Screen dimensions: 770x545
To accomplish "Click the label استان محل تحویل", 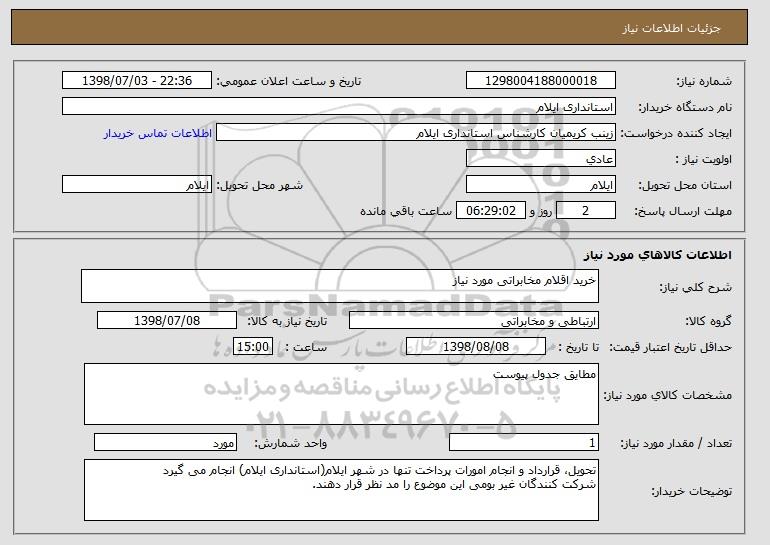I will tap(685, 185).
